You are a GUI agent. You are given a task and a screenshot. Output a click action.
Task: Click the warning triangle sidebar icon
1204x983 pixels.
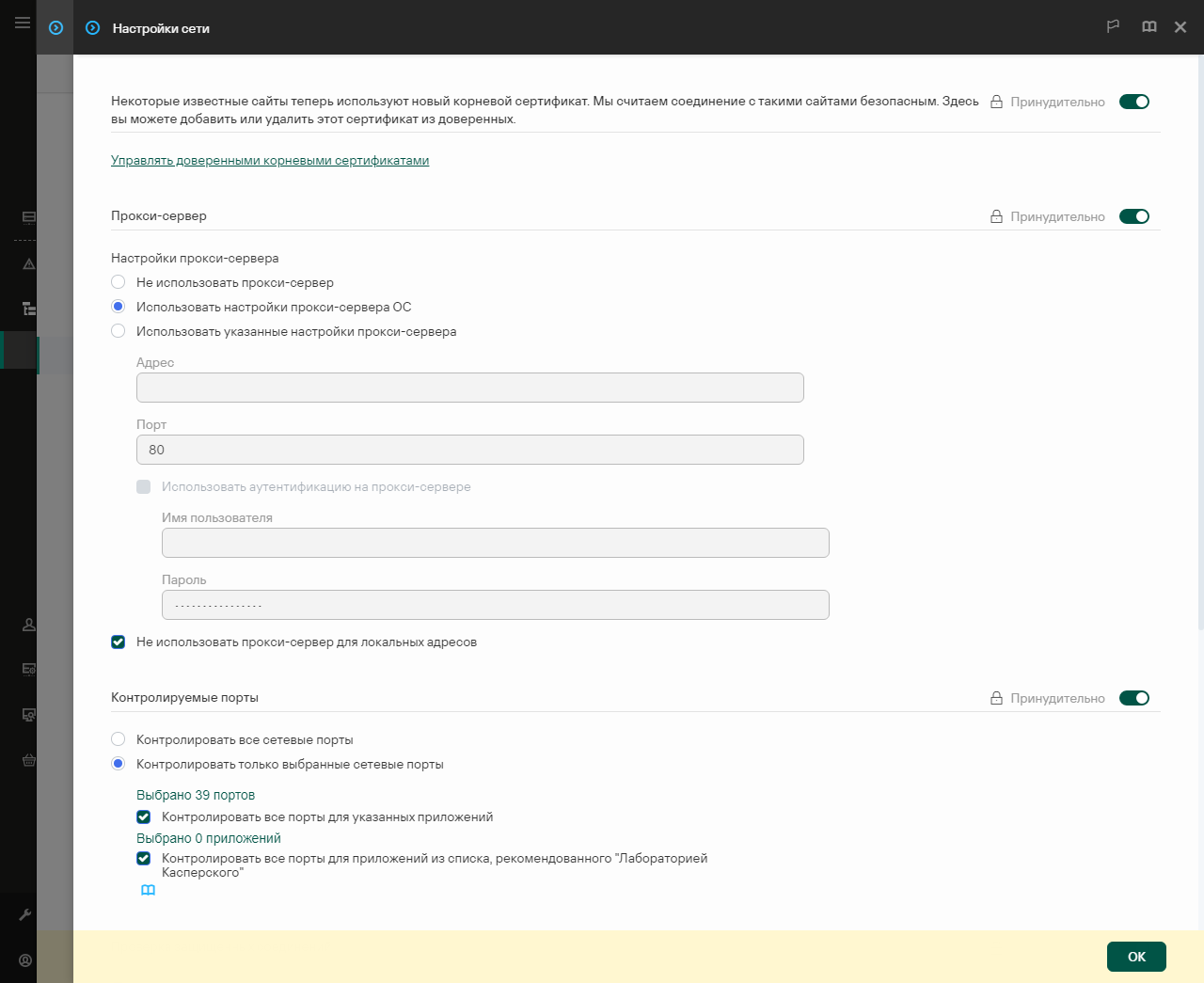coord(29,264)
